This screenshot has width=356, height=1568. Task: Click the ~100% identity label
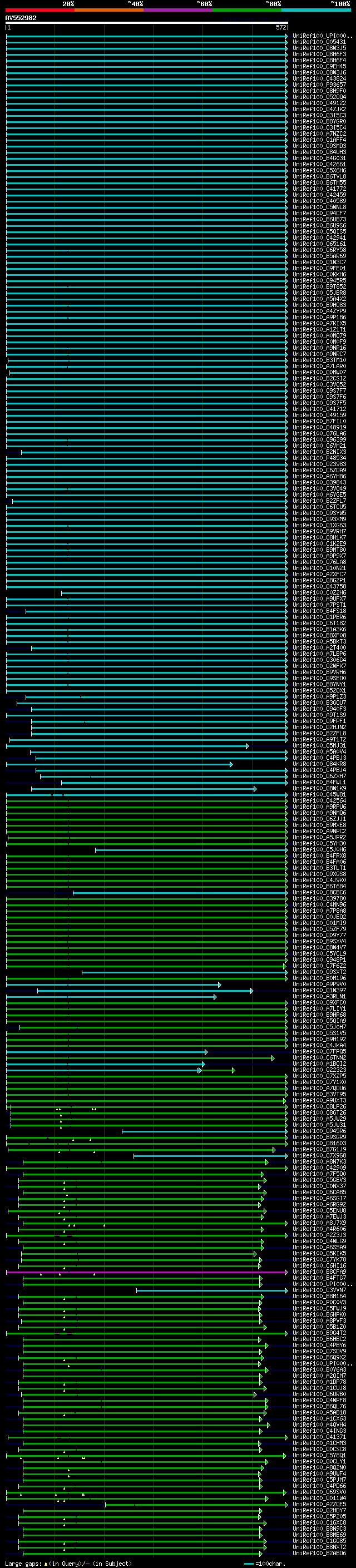click(340, 4)
